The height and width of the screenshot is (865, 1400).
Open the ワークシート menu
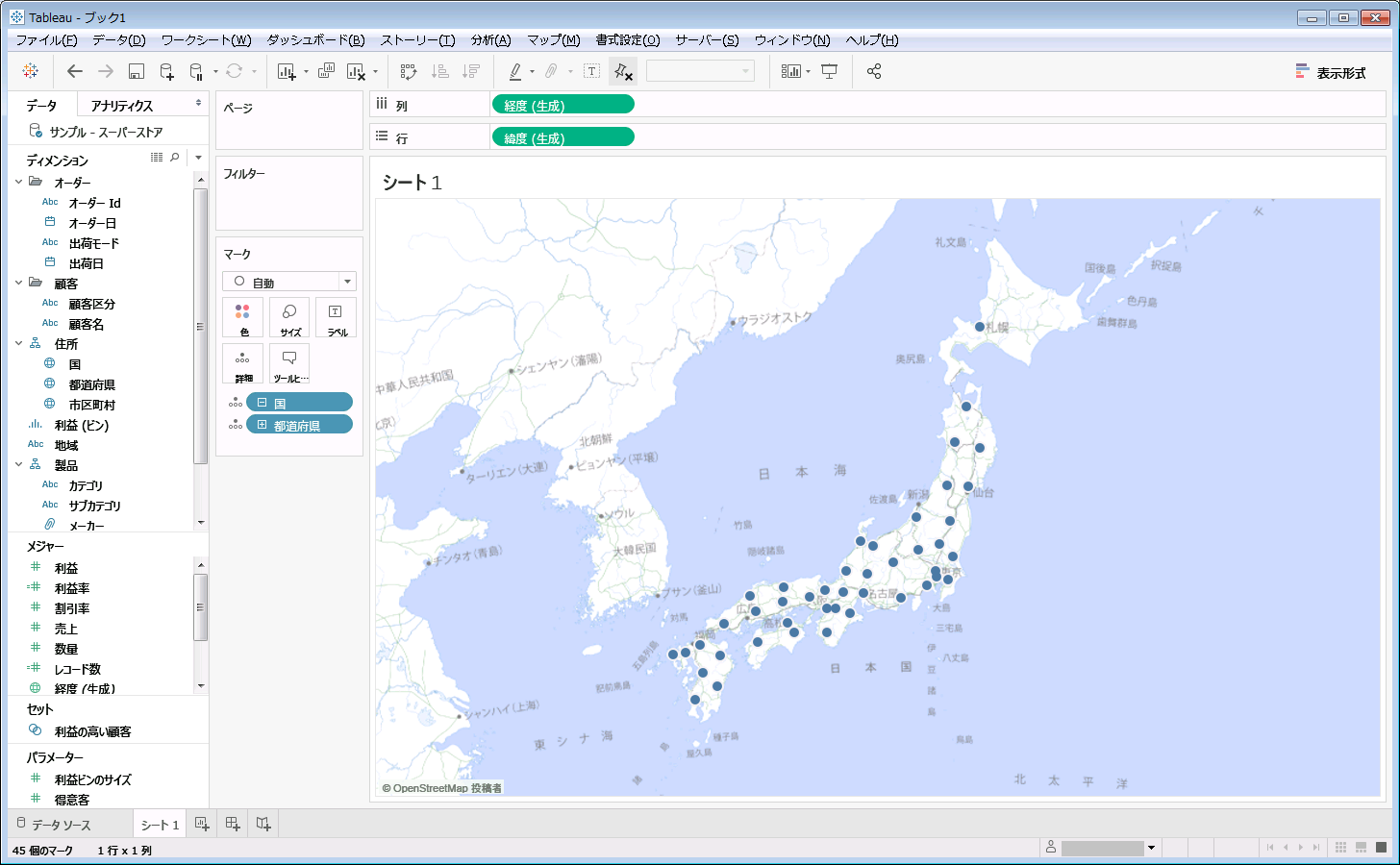click(206, 40)
